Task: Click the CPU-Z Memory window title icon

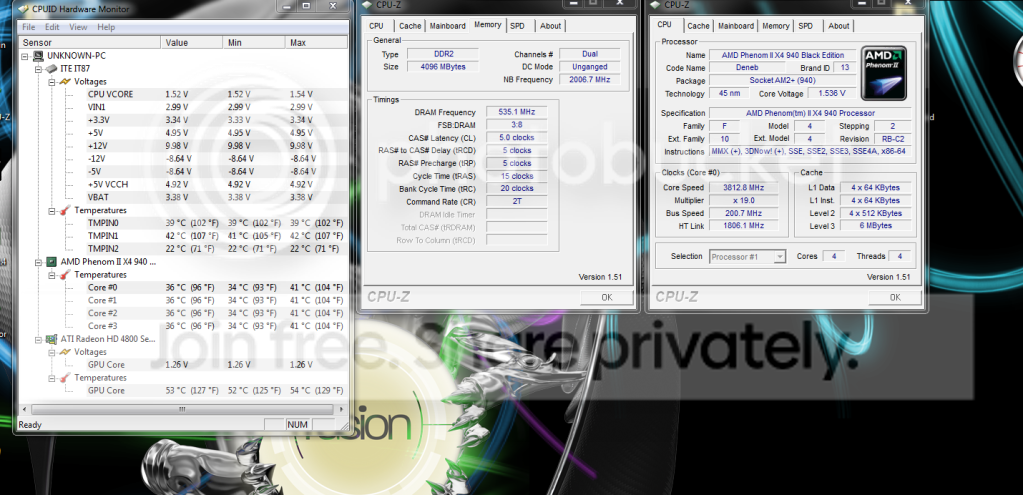Action: (x=369, y=5)
